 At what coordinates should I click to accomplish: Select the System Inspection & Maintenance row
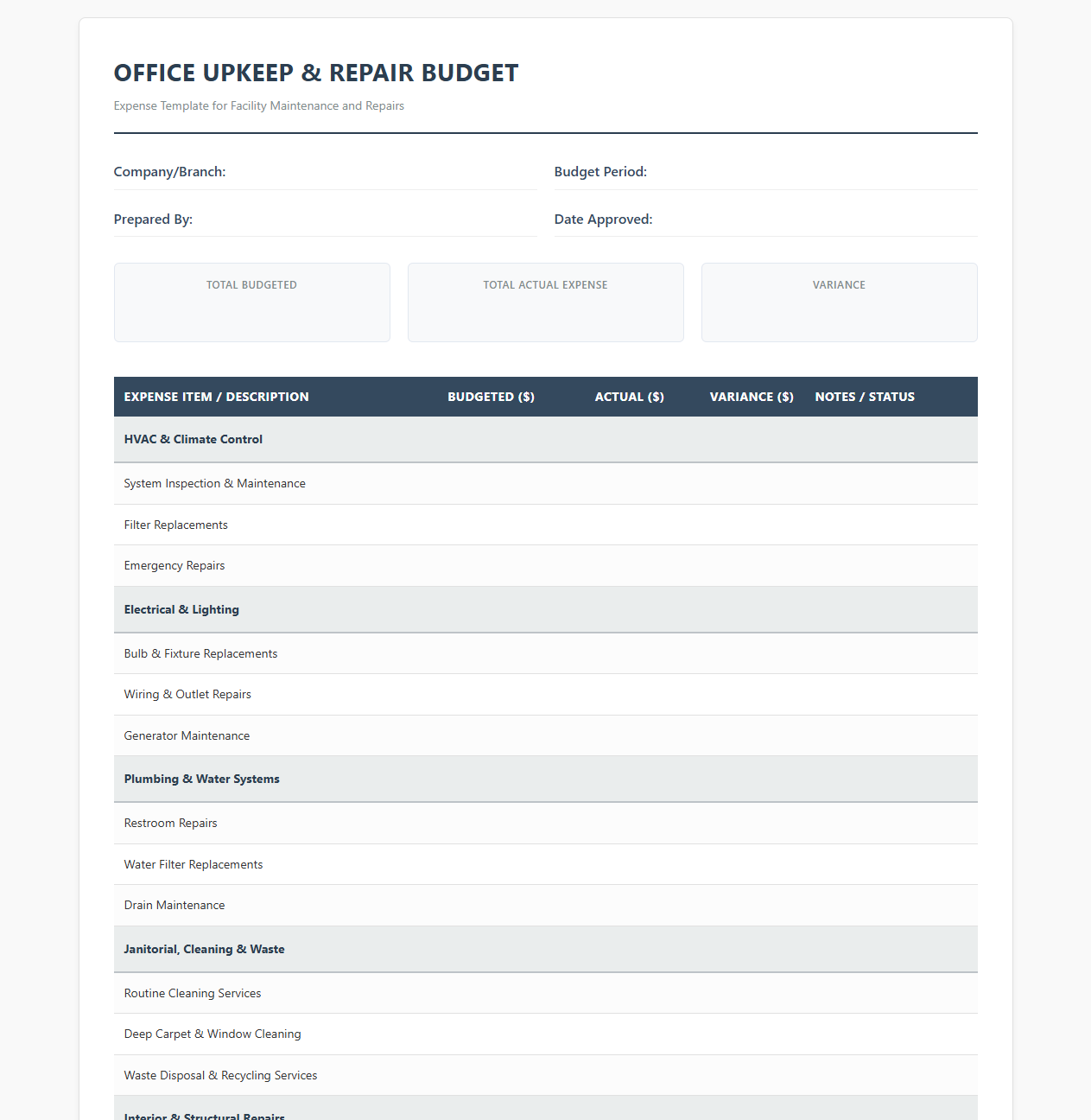pos(546,484)
